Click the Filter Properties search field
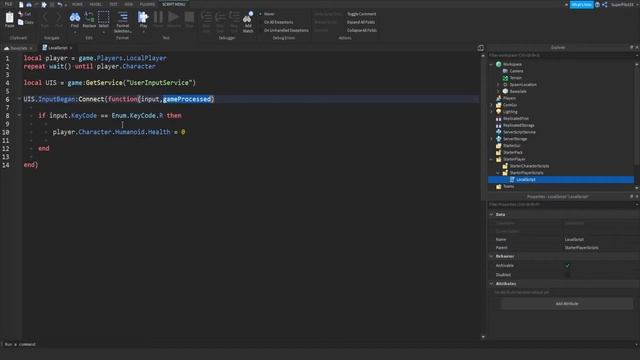Screen dimensions: 640x360 (x=561, y=204)
